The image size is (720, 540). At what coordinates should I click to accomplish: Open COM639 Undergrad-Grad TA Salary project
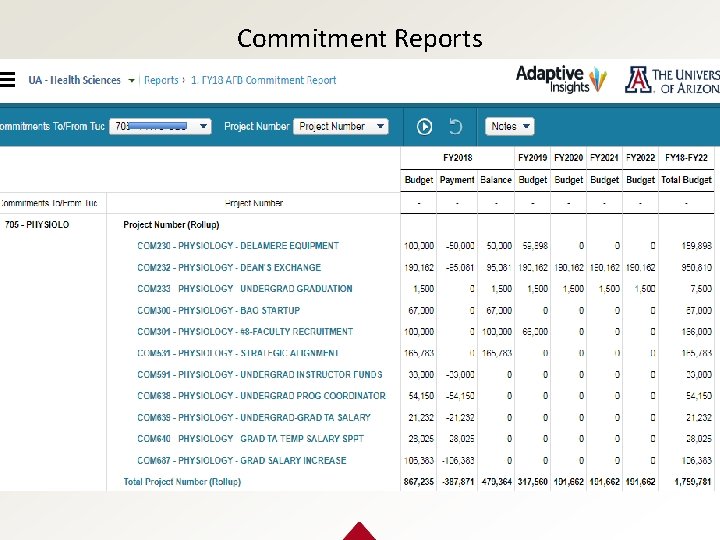pos(254,417)
